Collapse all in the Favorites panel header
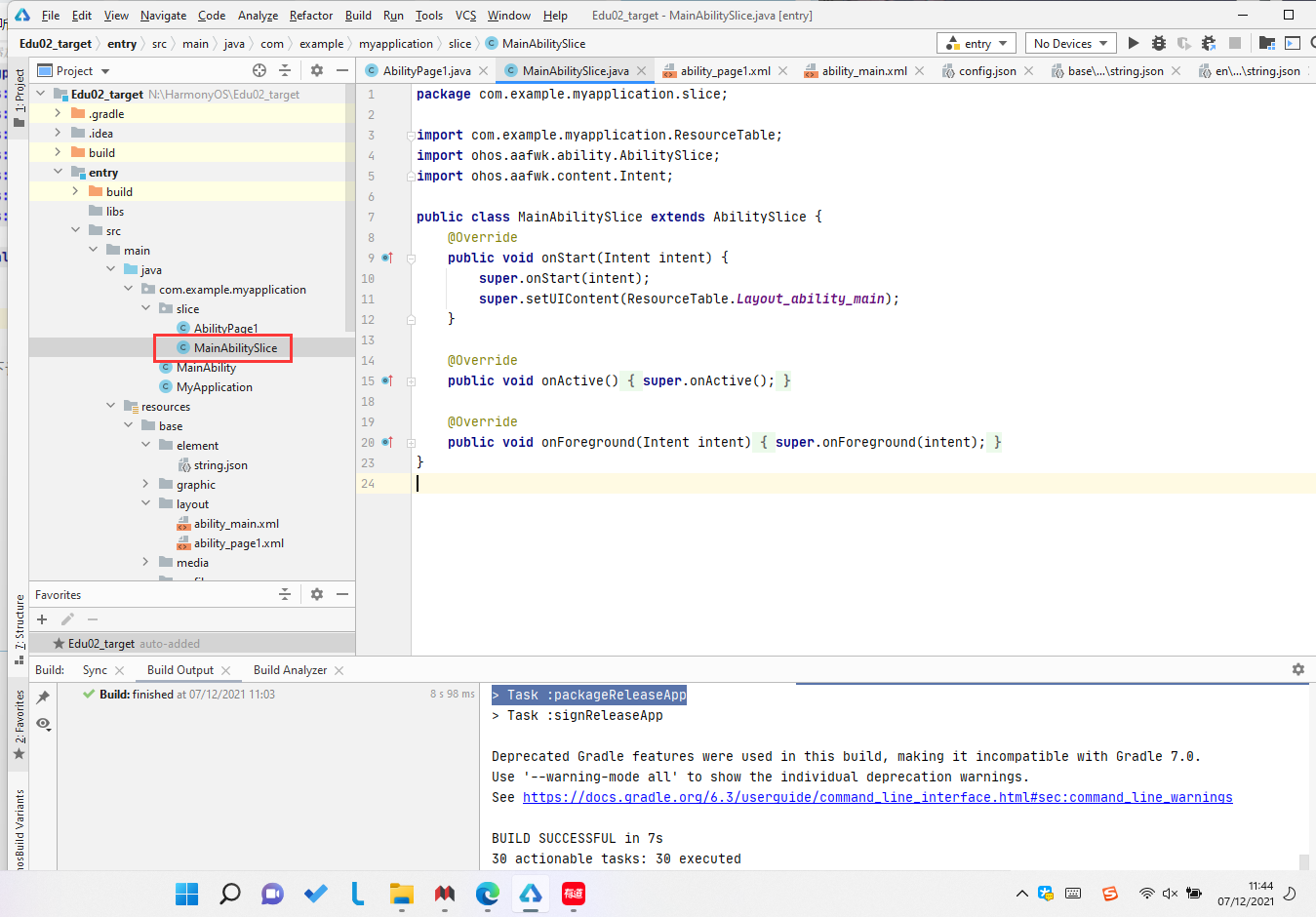The width and height of the screenshot is (1316, 917). [x=285, y=594]
